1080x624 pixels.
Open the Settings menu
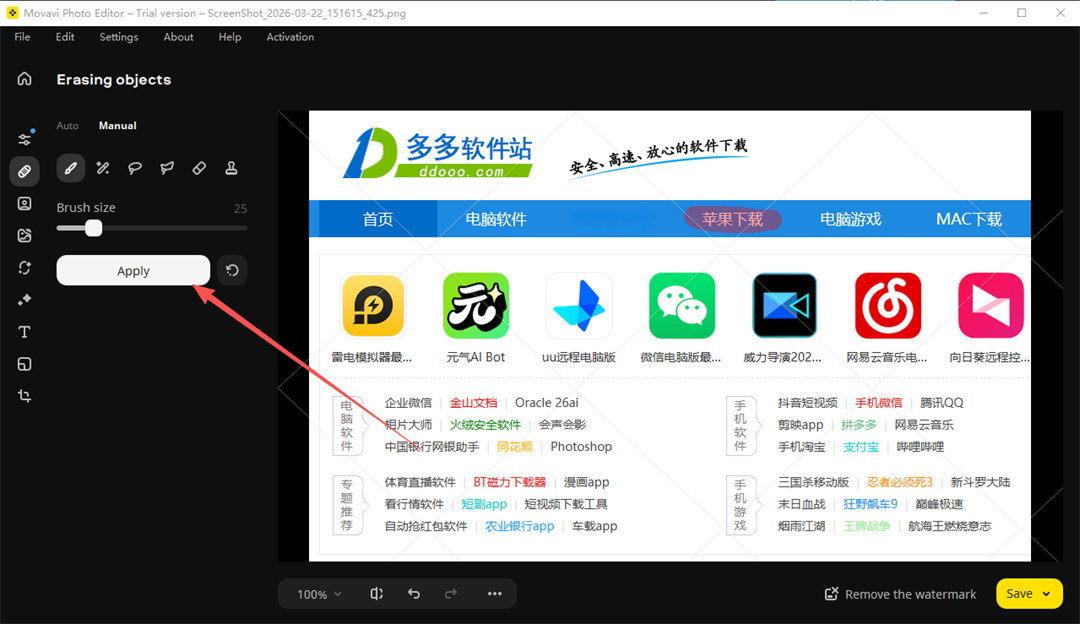tap(118, 37)
